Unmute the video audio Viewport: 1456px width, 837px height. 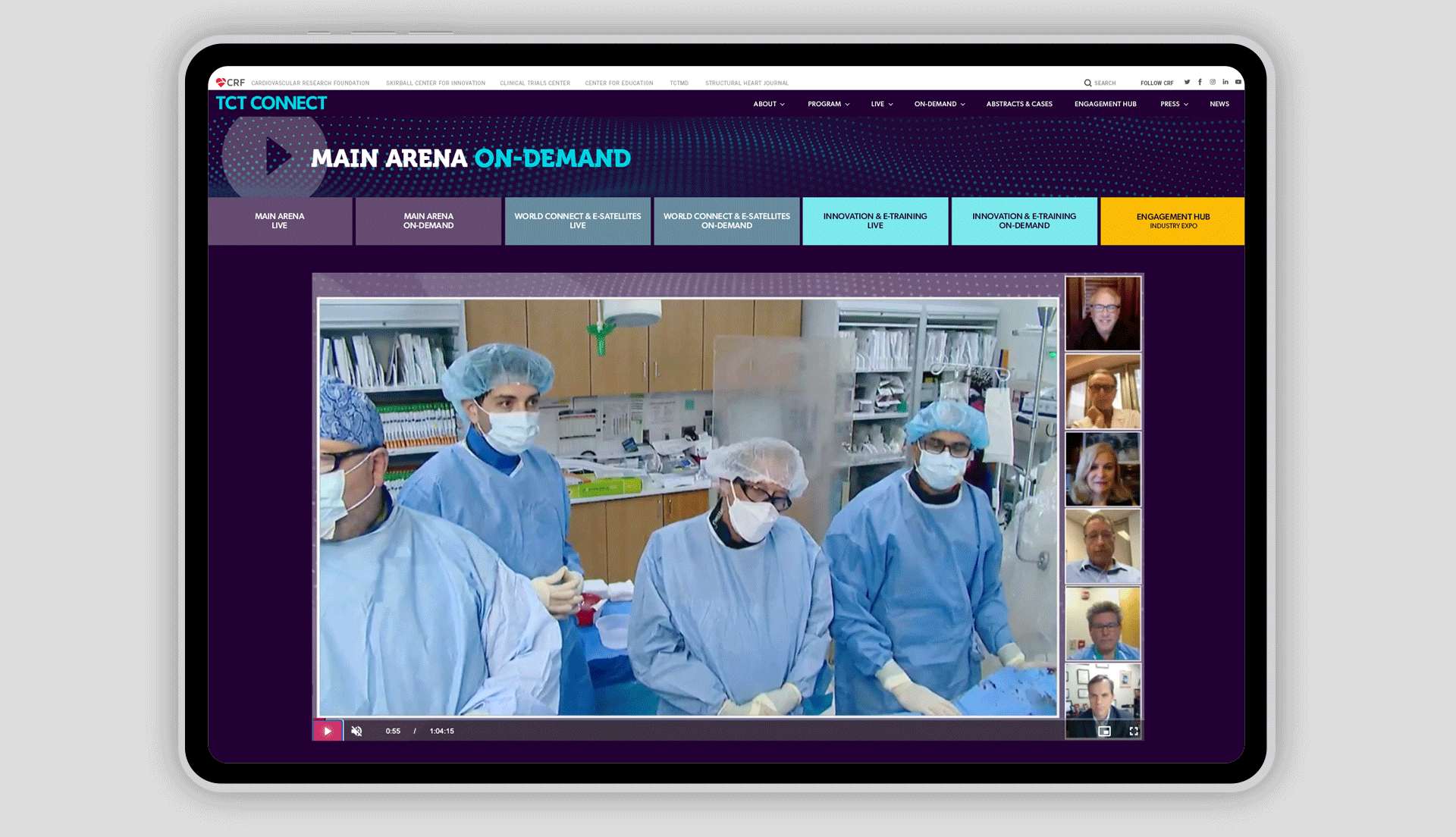[356, 731]
